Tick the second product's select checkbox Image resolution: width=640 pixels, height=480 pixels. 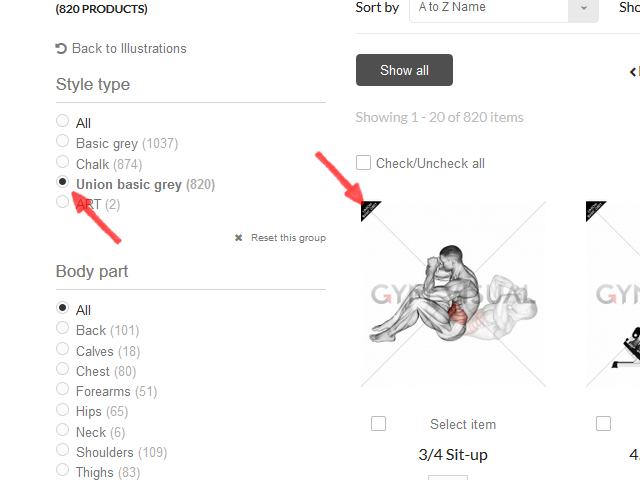coord(603,424)
